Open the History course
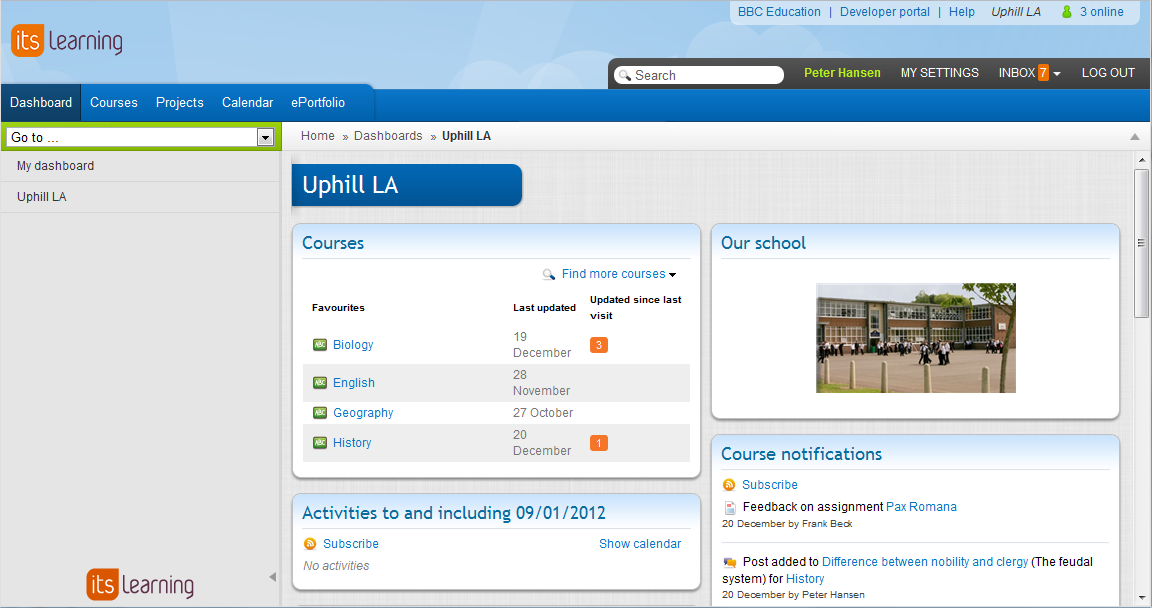Image resolution: width=1152 pixels, height=608 pixels. coord(352,443)
